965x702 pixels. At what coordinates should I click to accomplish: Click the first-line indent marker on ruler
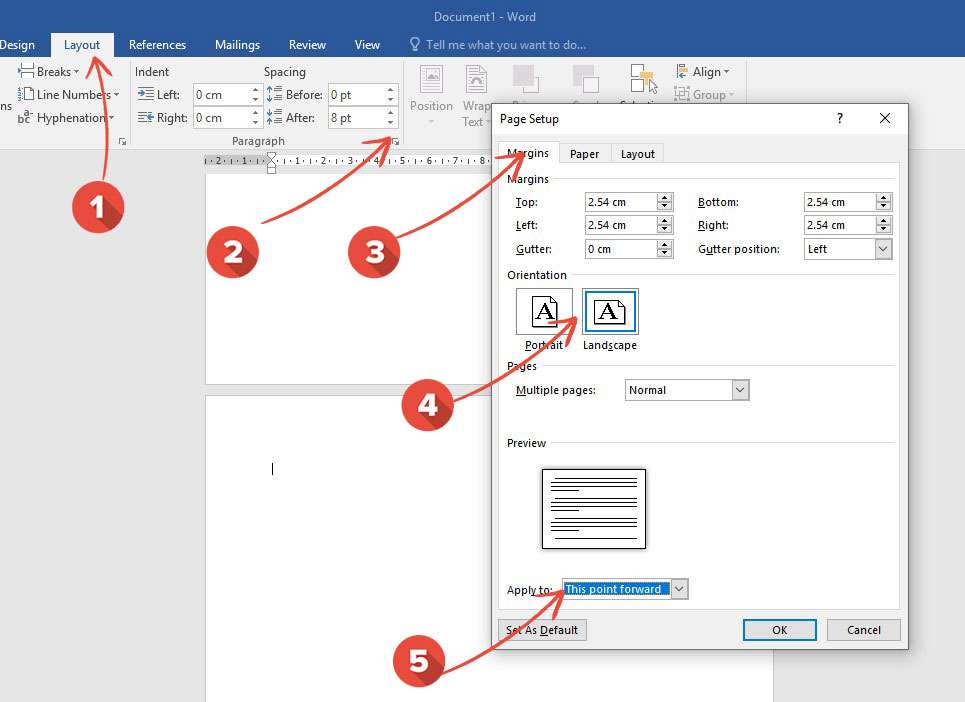point(271,157)
